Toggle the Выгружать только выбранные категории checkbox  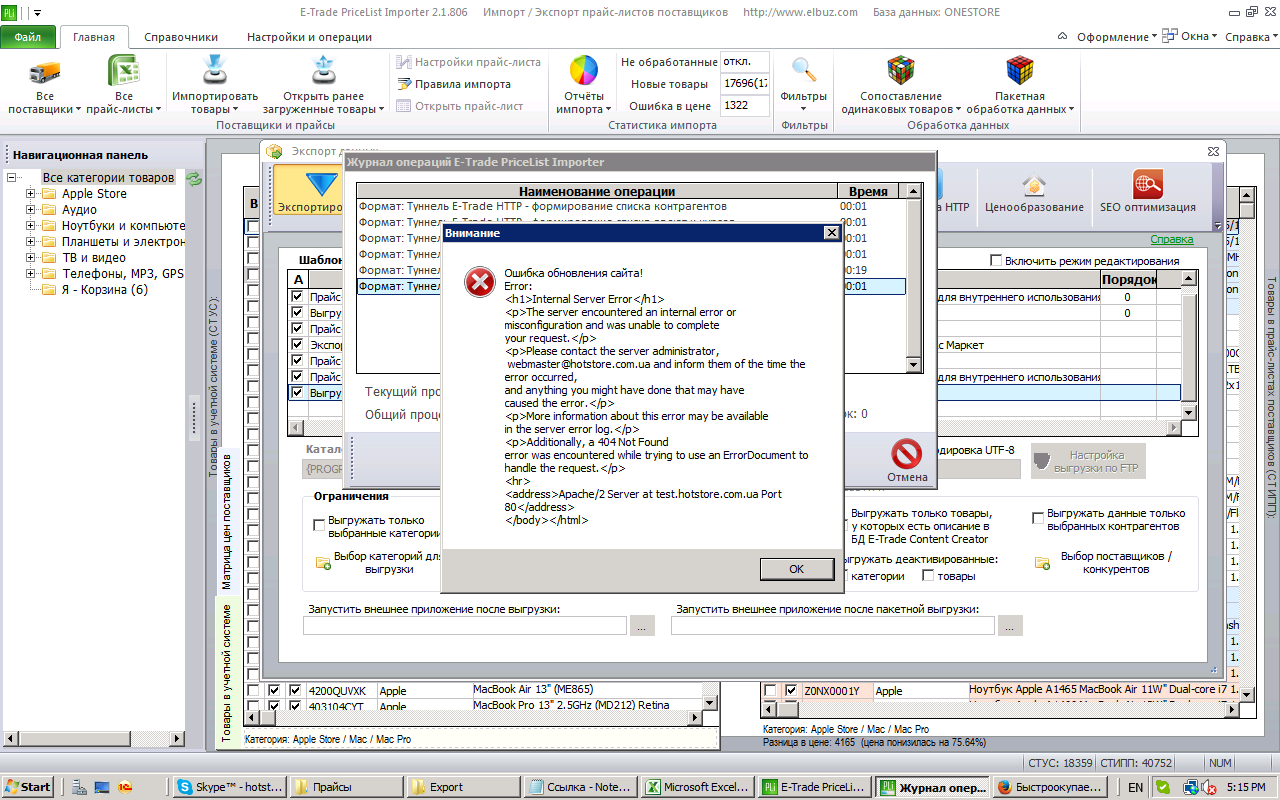tap(319, 525)
